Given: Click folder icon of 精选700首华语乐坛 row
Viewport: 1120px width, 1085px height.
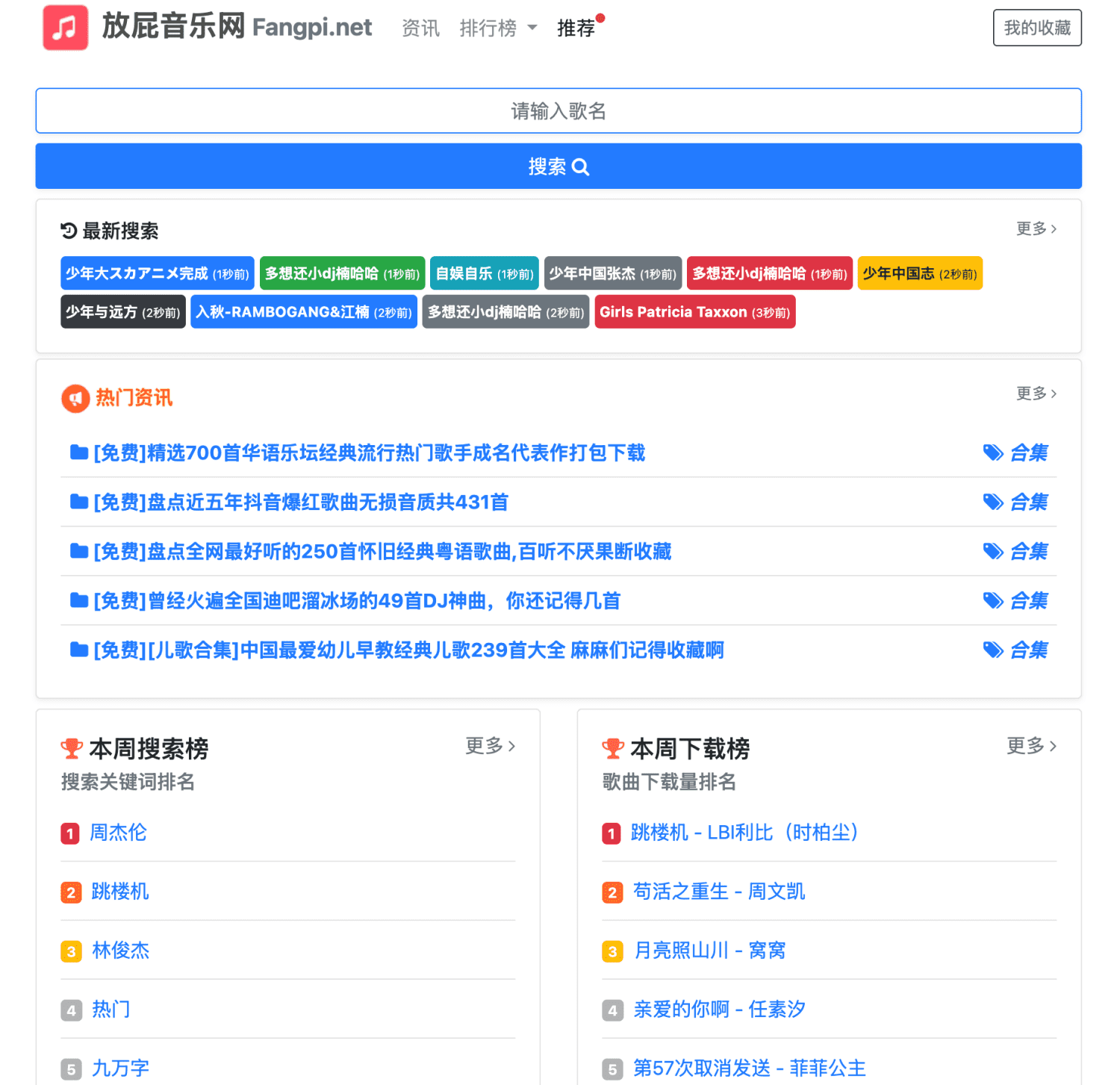Looking at the screenshot, I should coord(79,453).
